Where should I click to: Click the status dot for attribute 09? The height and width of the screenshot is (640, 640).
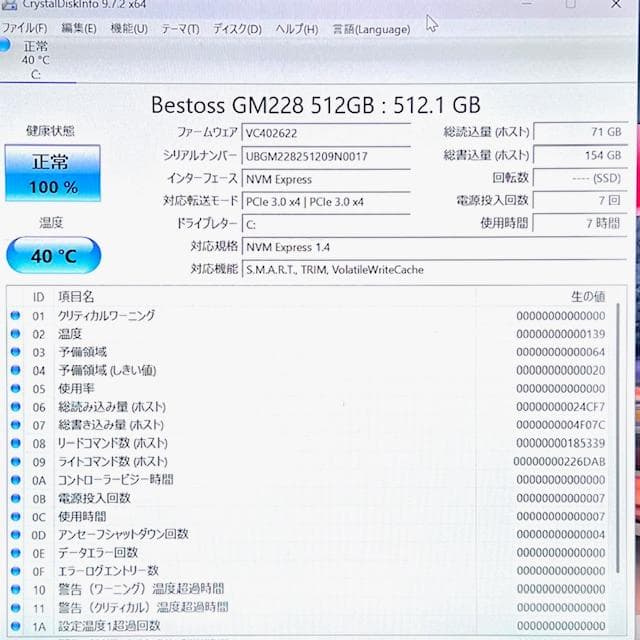click(x=16, y=461)
